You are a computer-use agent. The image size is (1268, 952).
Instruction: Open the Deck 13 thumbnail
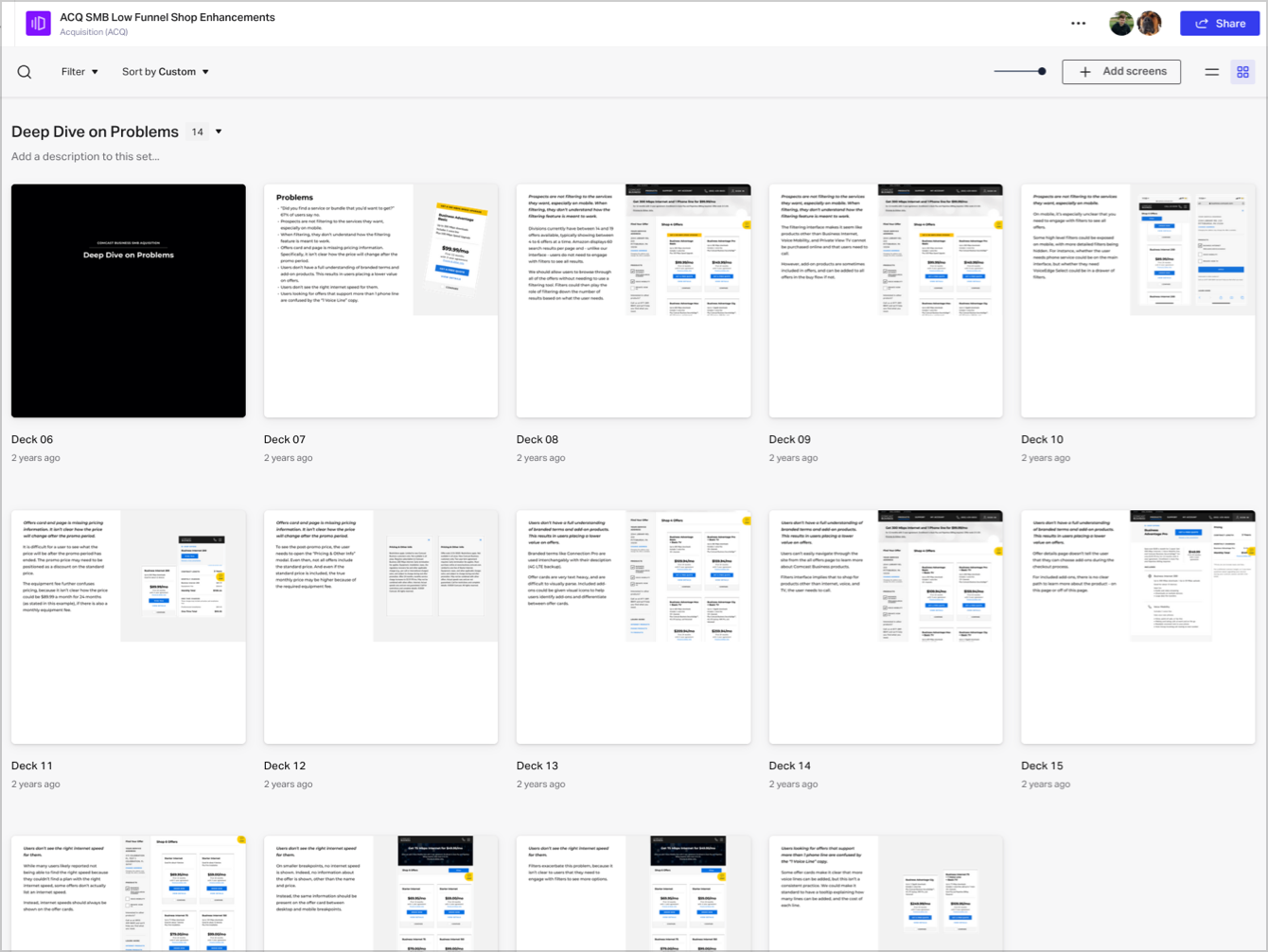click(633, 627)
